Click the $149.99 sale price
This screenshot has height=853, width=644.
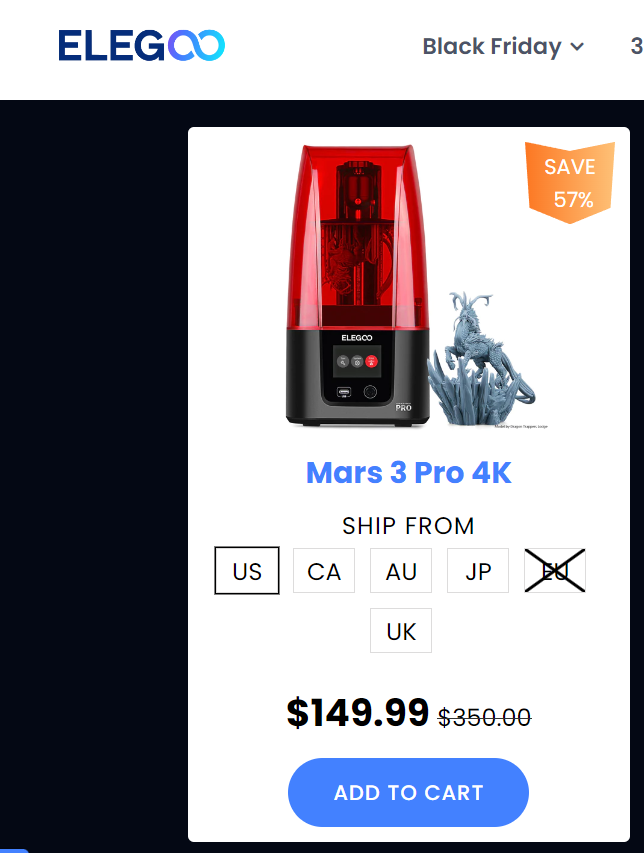click(358, 712)
